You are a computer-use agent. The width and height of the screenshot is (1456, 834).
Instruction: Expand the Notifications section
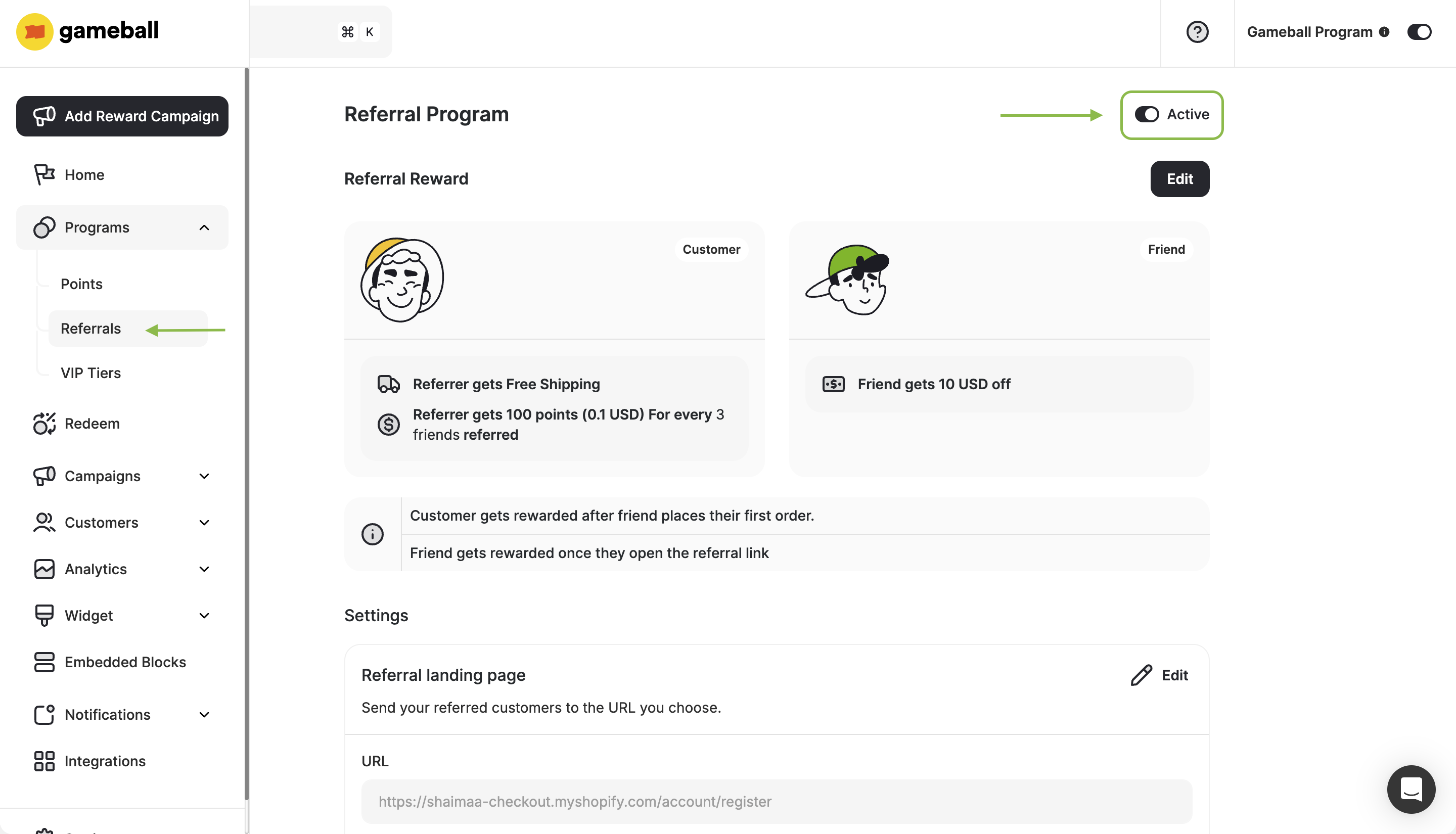(204, 714)
